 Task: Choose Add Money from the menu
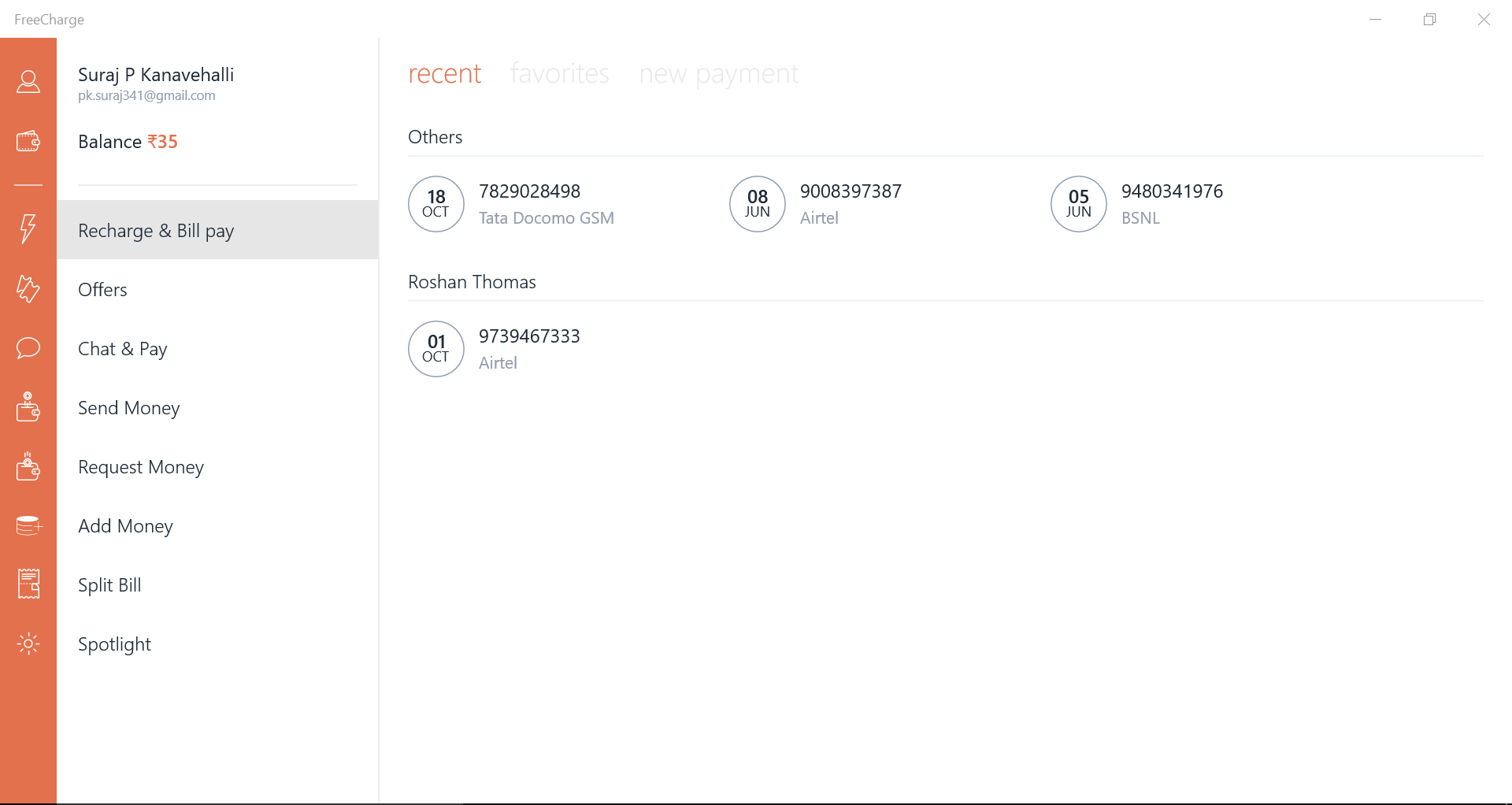[x=217, y=525]
